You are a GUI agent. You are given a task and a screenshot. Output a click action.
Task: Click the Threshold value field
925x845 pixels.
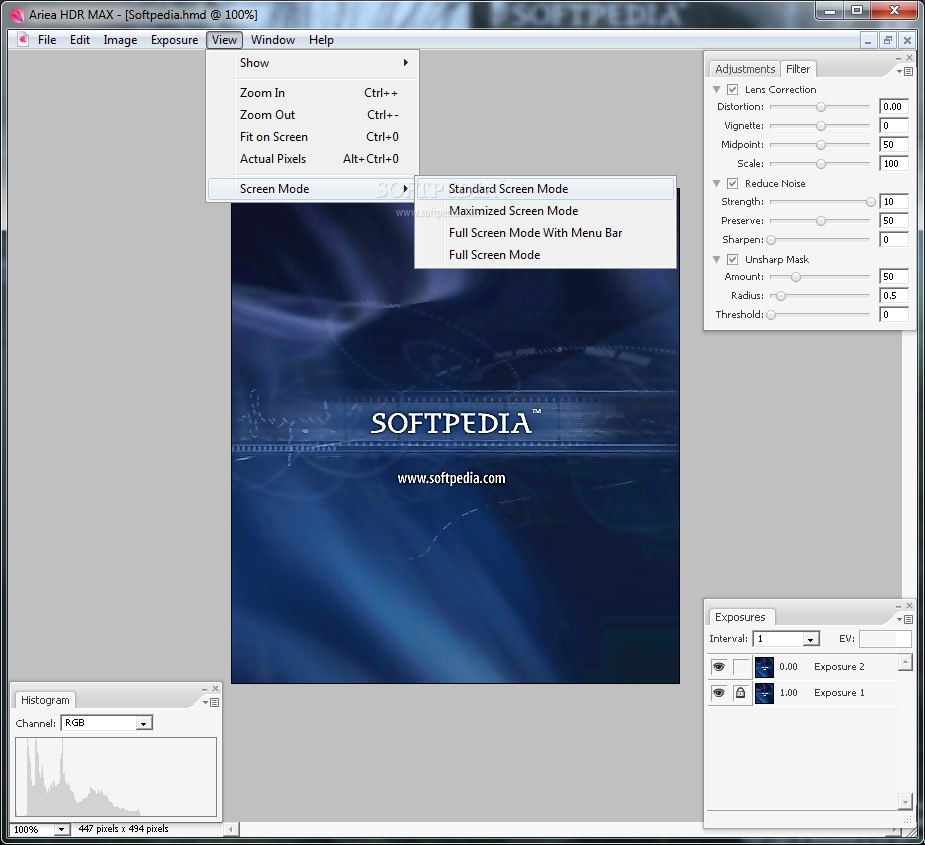click(x=894, y=315)
